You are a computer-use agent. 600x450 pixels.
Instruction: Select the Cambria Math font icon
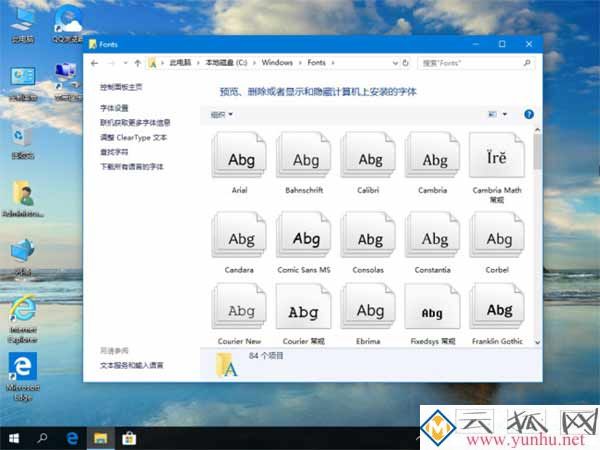[x=497, y=155]
